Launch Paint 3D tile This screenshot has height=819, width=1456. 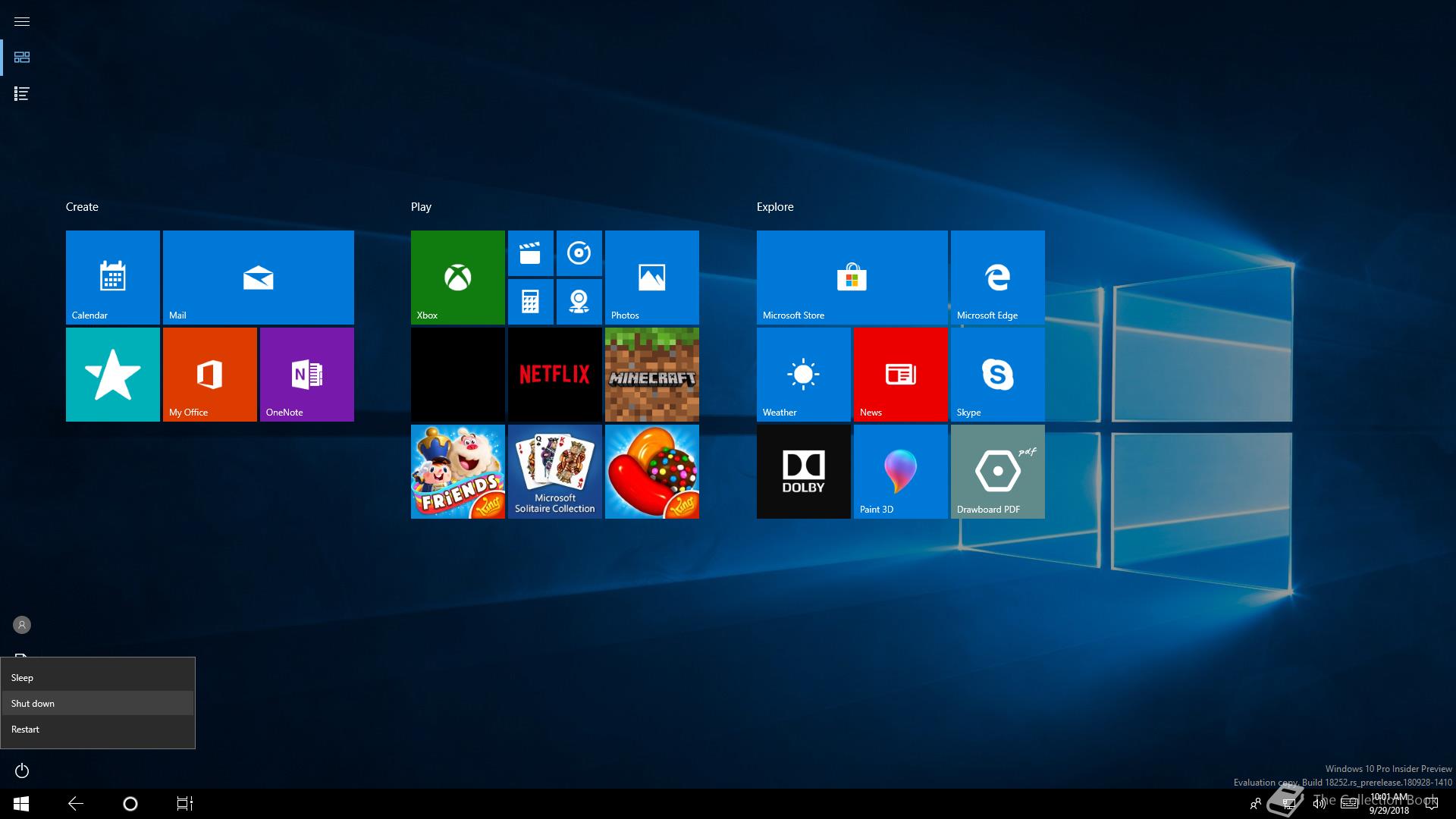pos(900,472)
